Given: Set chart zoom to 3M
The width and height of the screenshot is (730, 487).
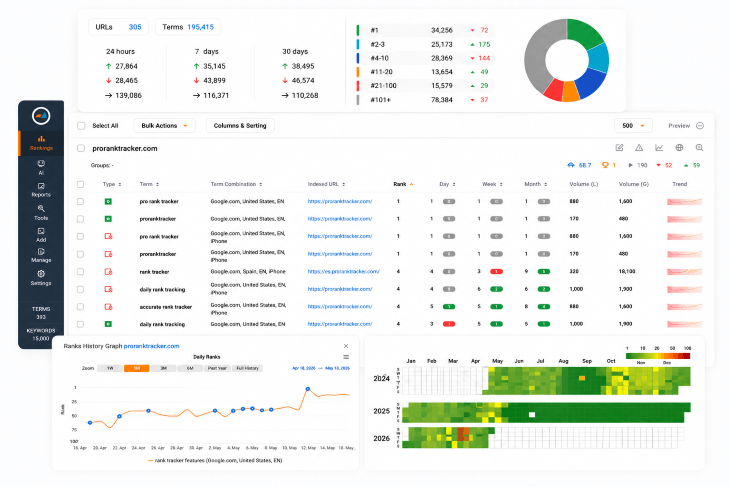Looking at the screenshot, I should tap(163, 368).
